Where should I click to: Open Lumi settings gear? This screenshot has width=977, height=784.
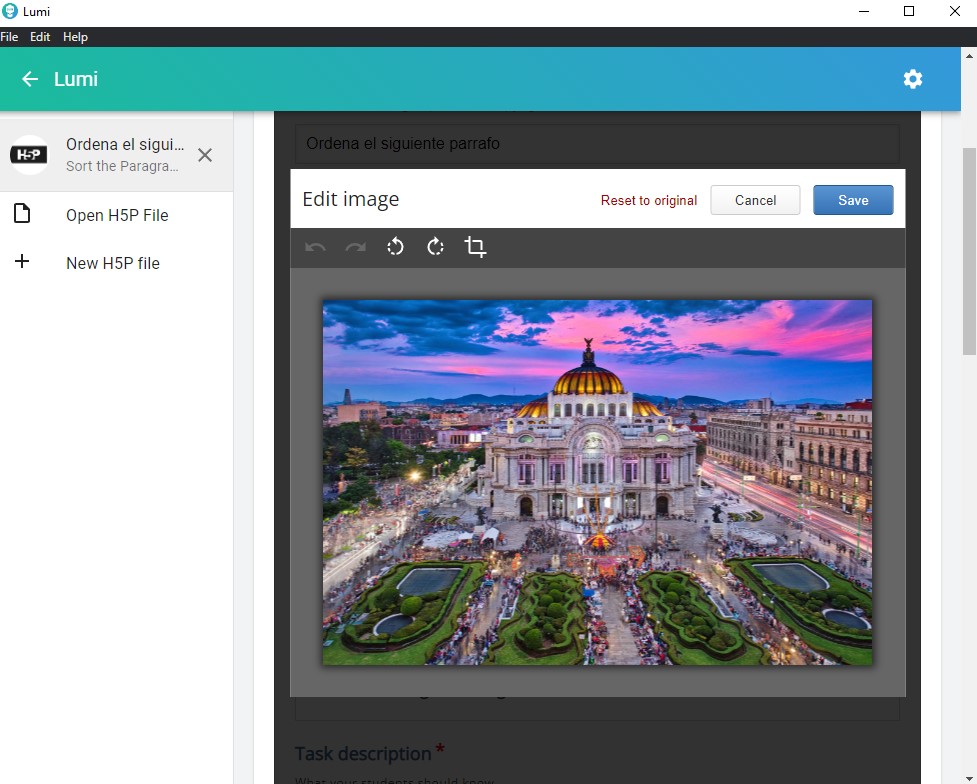pos(912,79)
